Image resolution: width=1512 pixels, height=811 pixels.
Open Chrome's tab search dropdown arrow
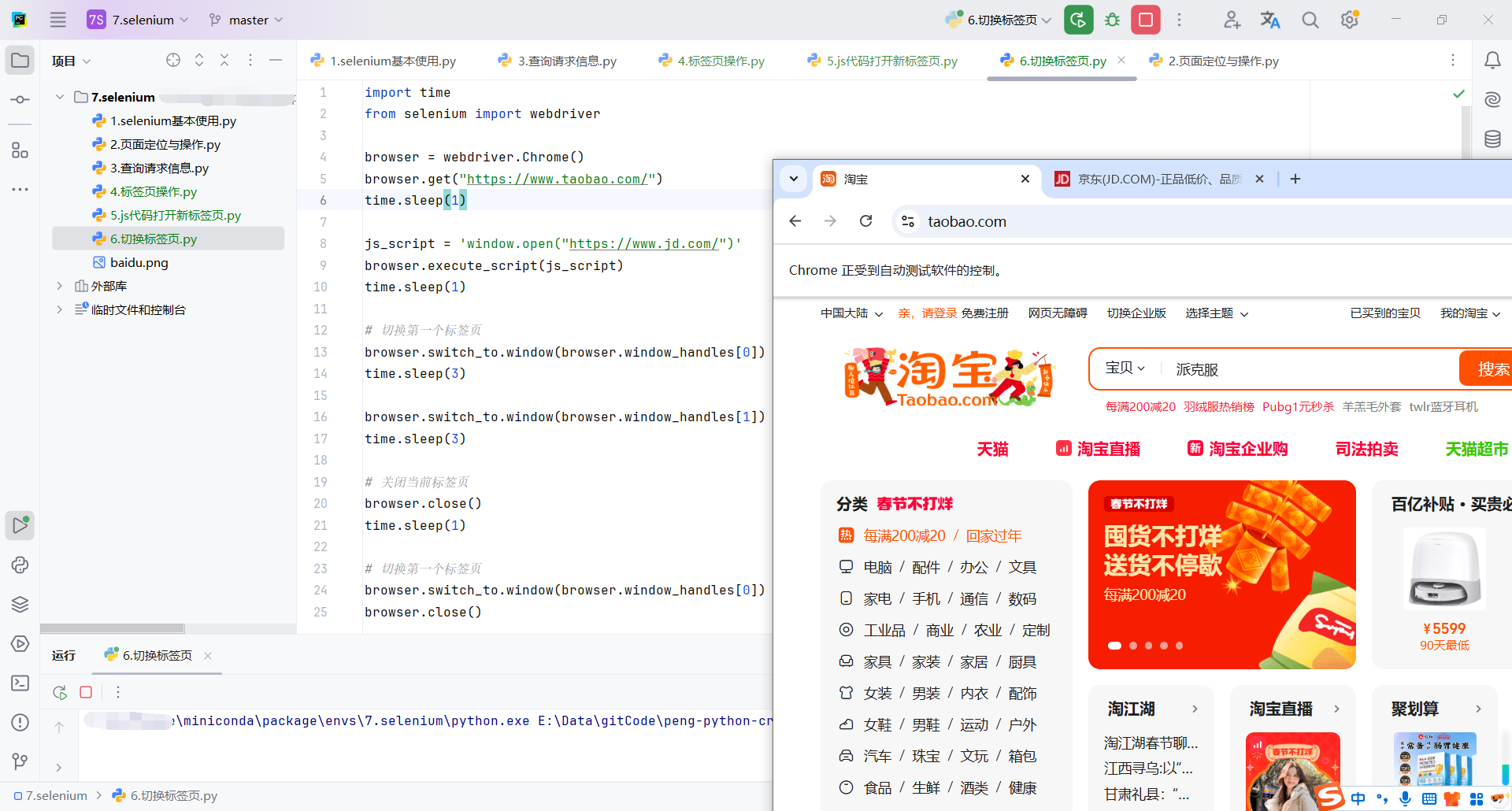click(794, 179)
